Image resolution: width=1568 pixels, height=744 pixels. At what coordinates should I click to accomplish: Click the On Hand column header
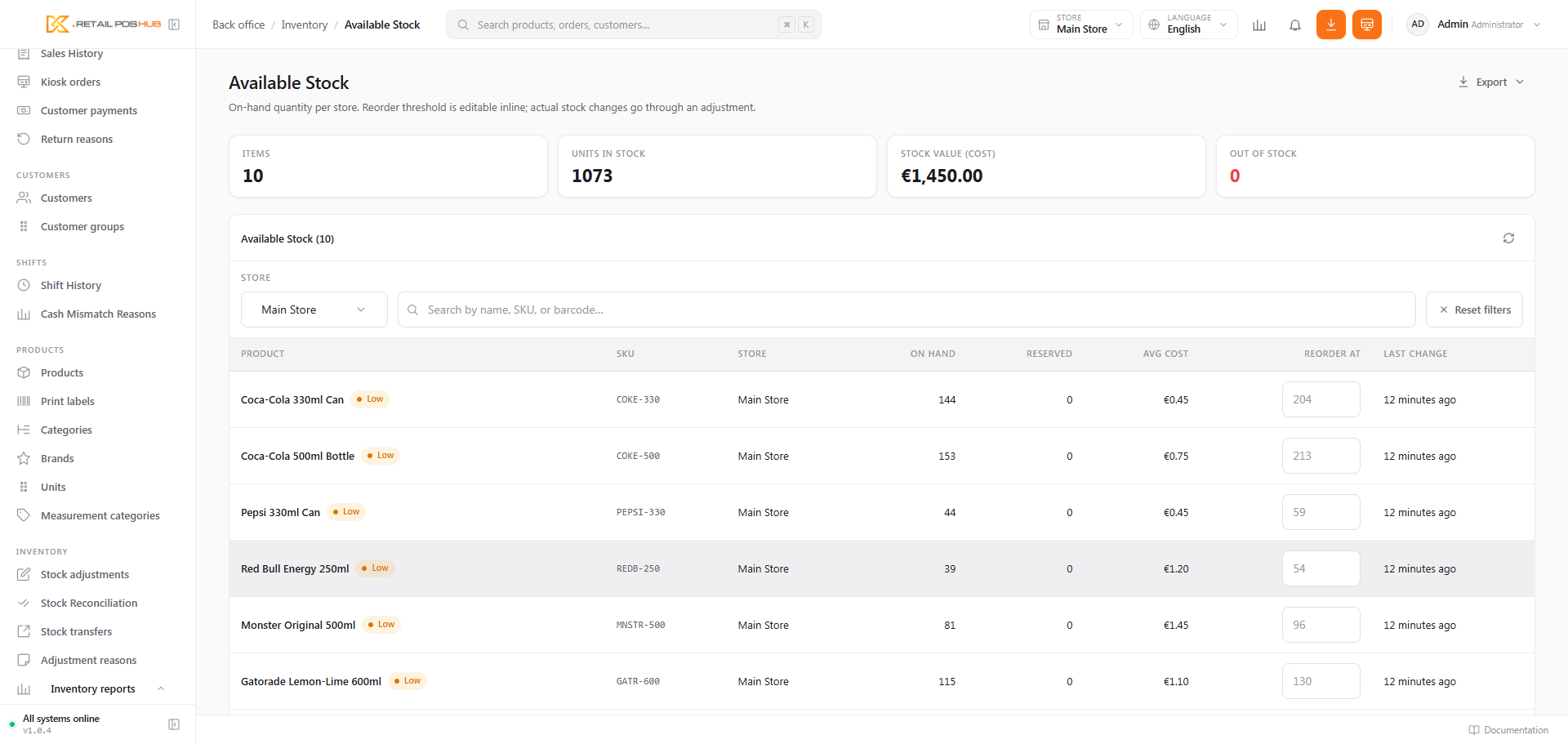(933, 354)
